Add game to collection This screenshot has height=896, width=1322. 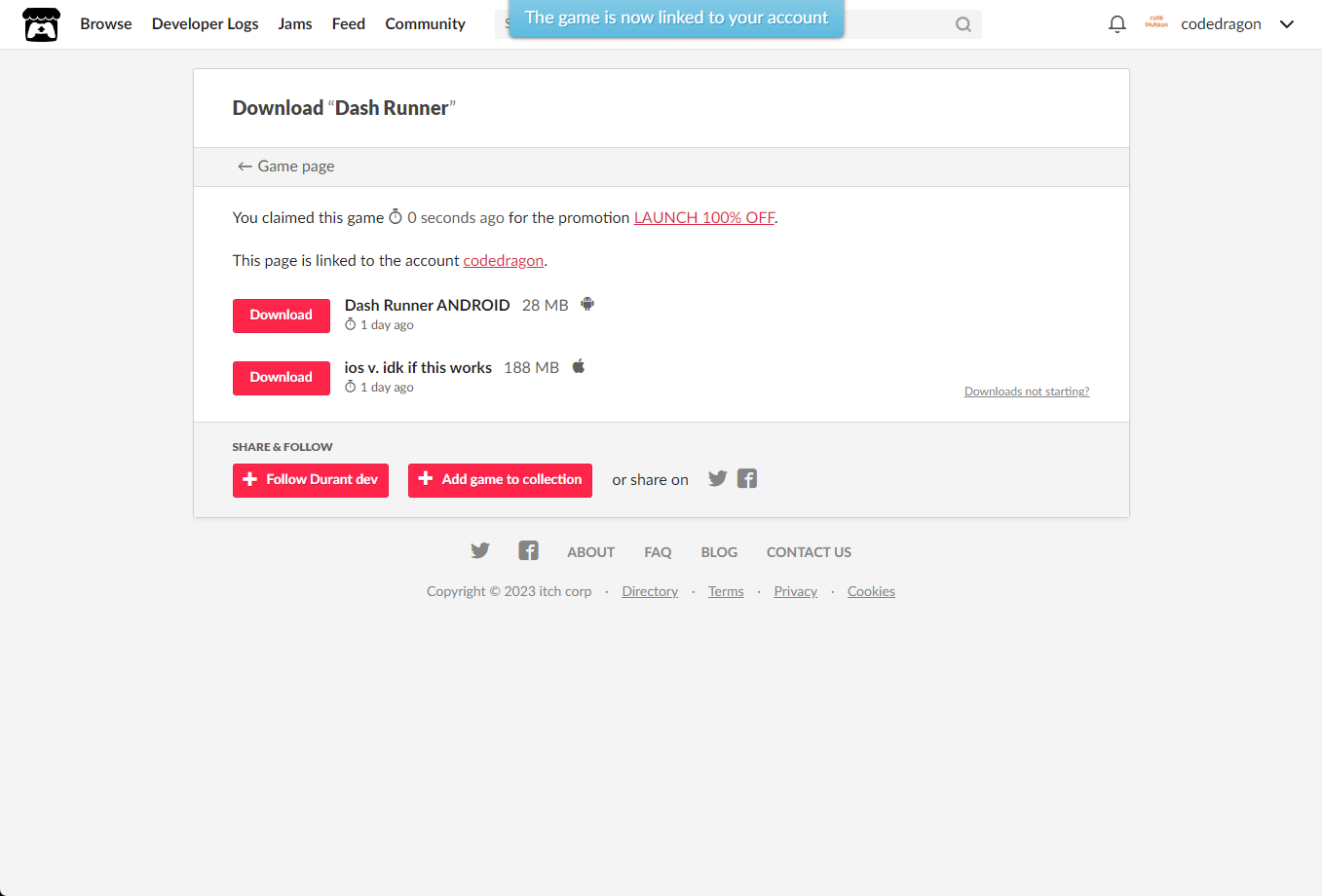tap(500, 480)
